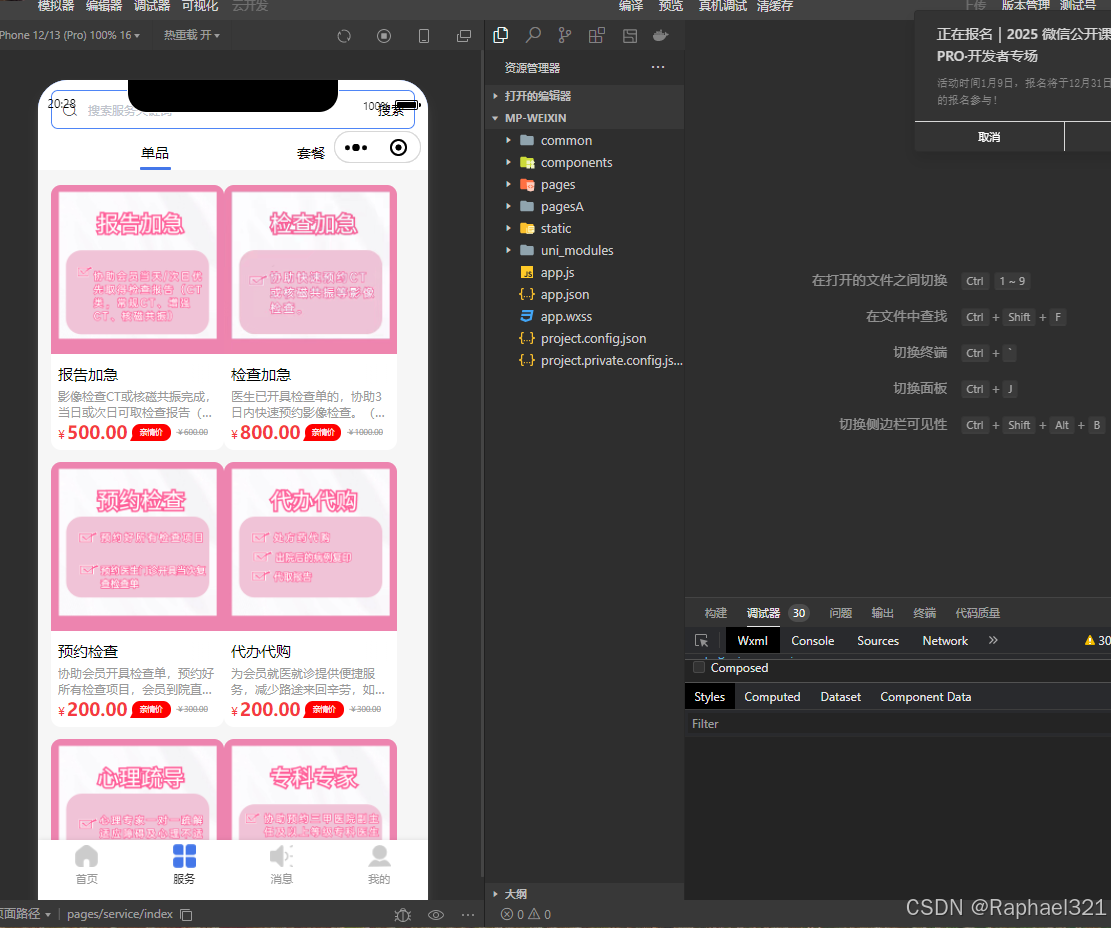
Task: Select the 套餐 packages tab in the app
Action: 310,153
